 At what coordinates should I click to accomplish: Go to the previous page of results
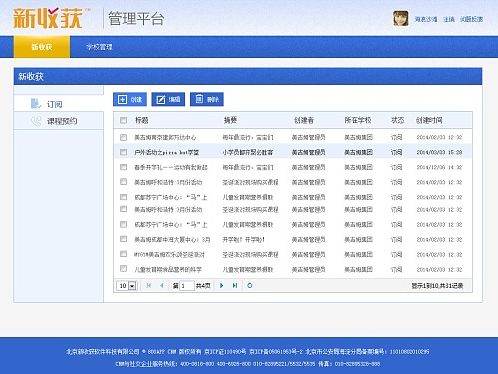click(162, 285)
